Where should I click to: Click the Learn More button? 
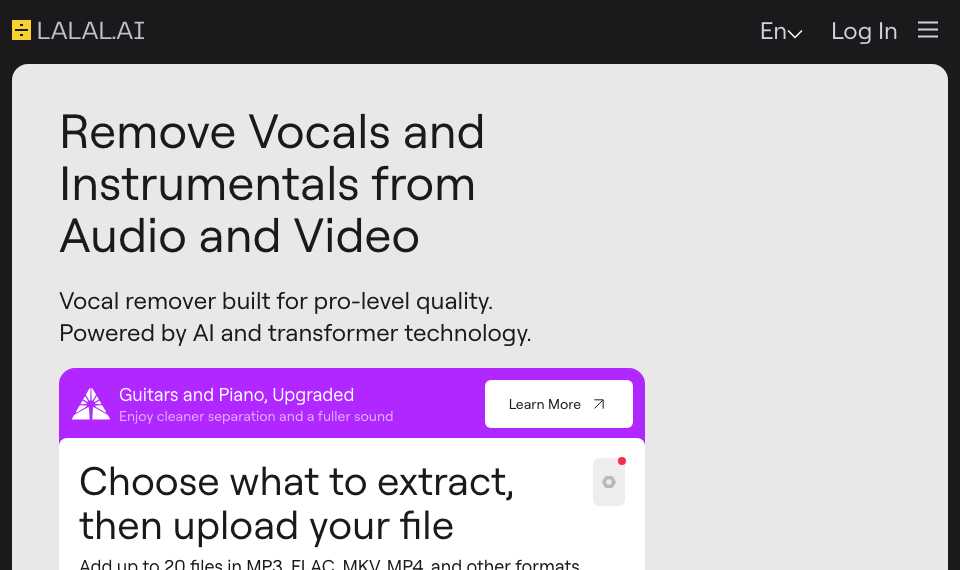pos(558,404)
